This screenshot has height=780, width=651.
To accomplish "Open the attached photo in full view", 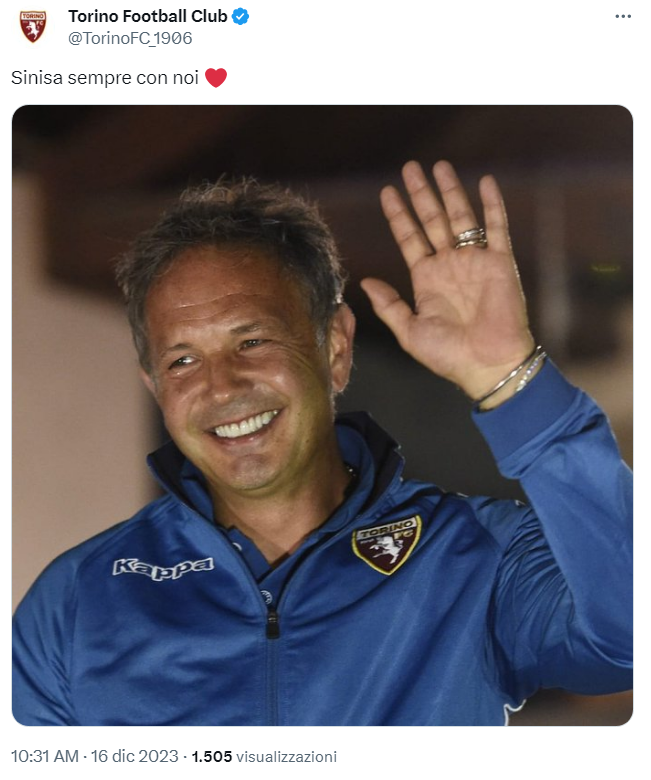I will click(x=322, y=415).
